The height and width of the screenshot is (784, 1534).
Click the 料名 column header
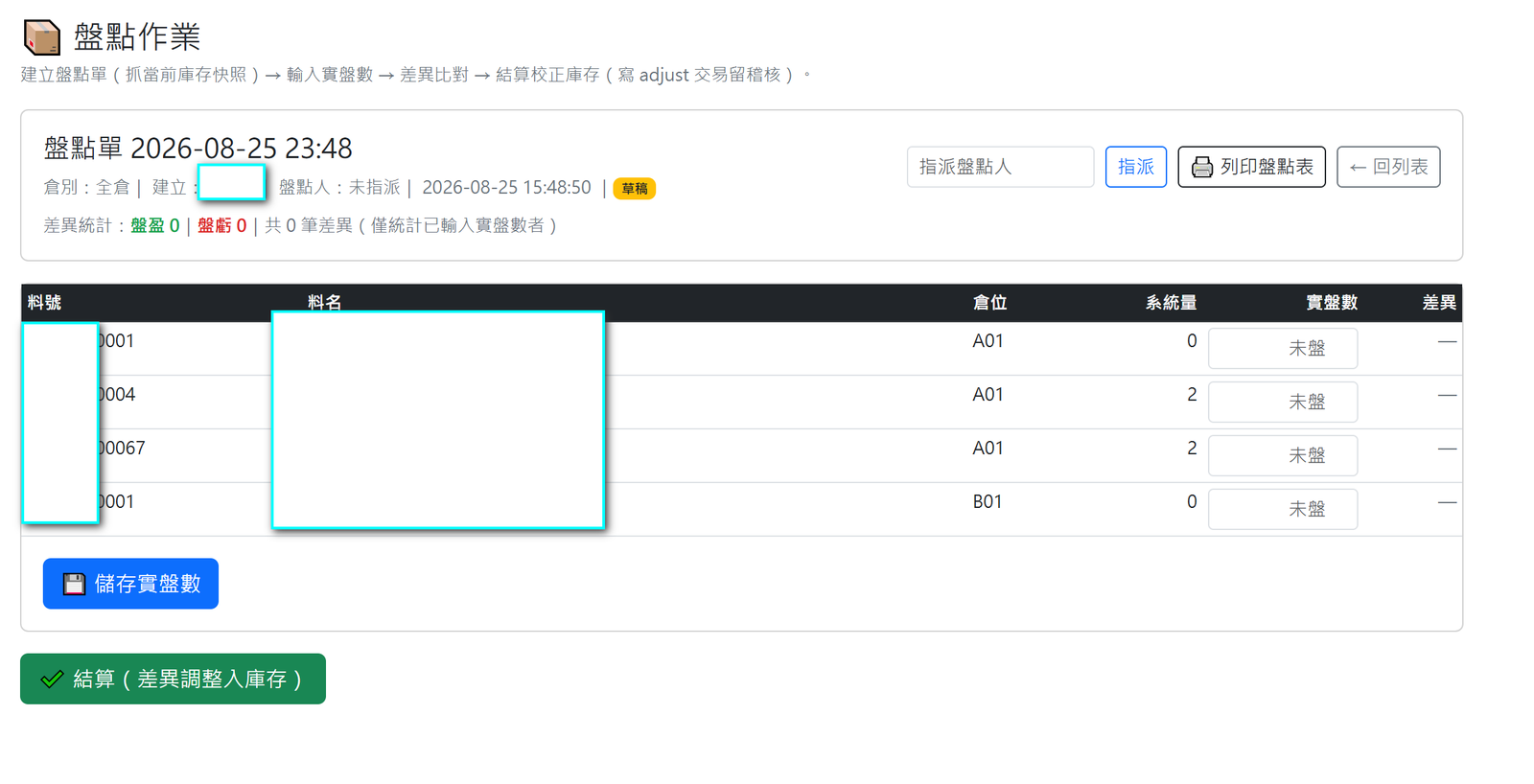(325, 303)
